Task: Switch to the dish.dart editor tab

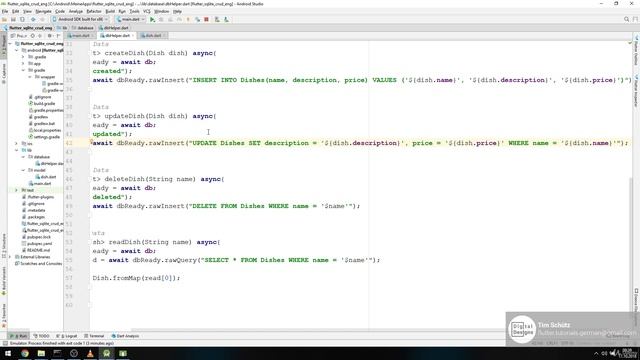Action: pyautogui.click(x=153, y=36)
